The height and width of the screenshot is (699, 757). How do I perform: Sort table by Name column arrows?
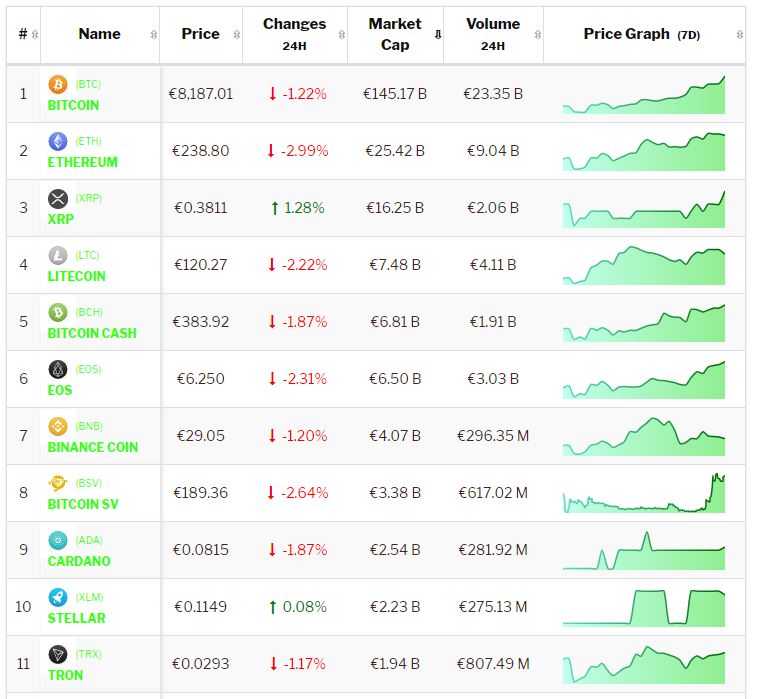pos(153,34)
